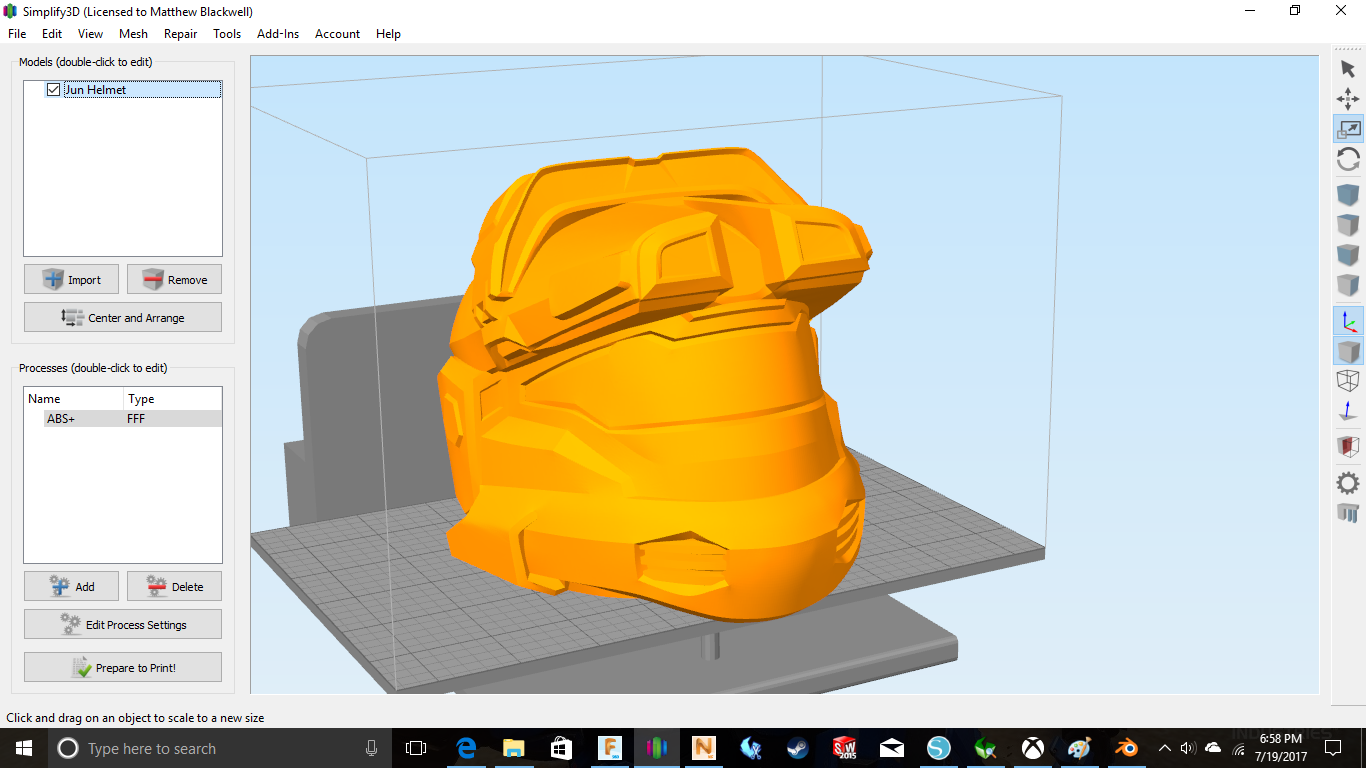Viewport: 1366px width, 768px height.
Task: Launch SolidWorks 2015 from the taskbar
Action: [x=845, y=748]
